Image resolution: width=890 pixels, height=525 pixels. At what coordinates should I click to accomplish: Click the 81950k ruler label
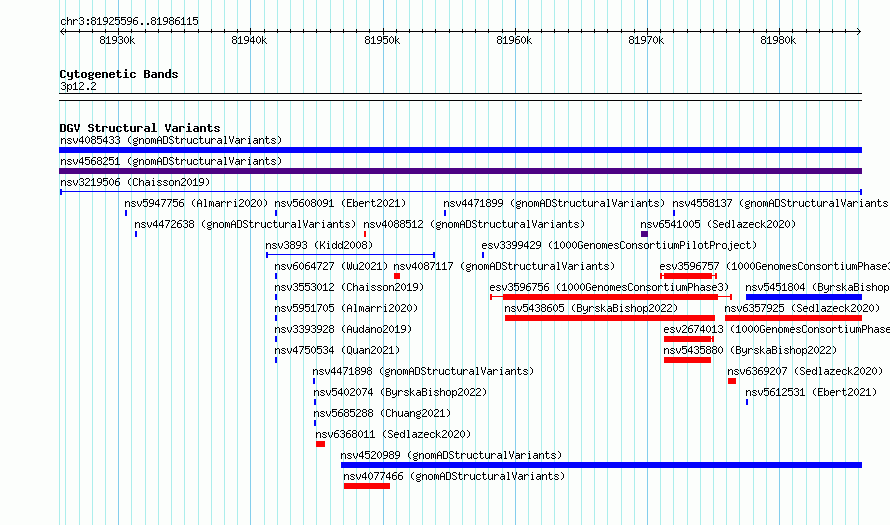pyautogui.click(x=382, y=40)
